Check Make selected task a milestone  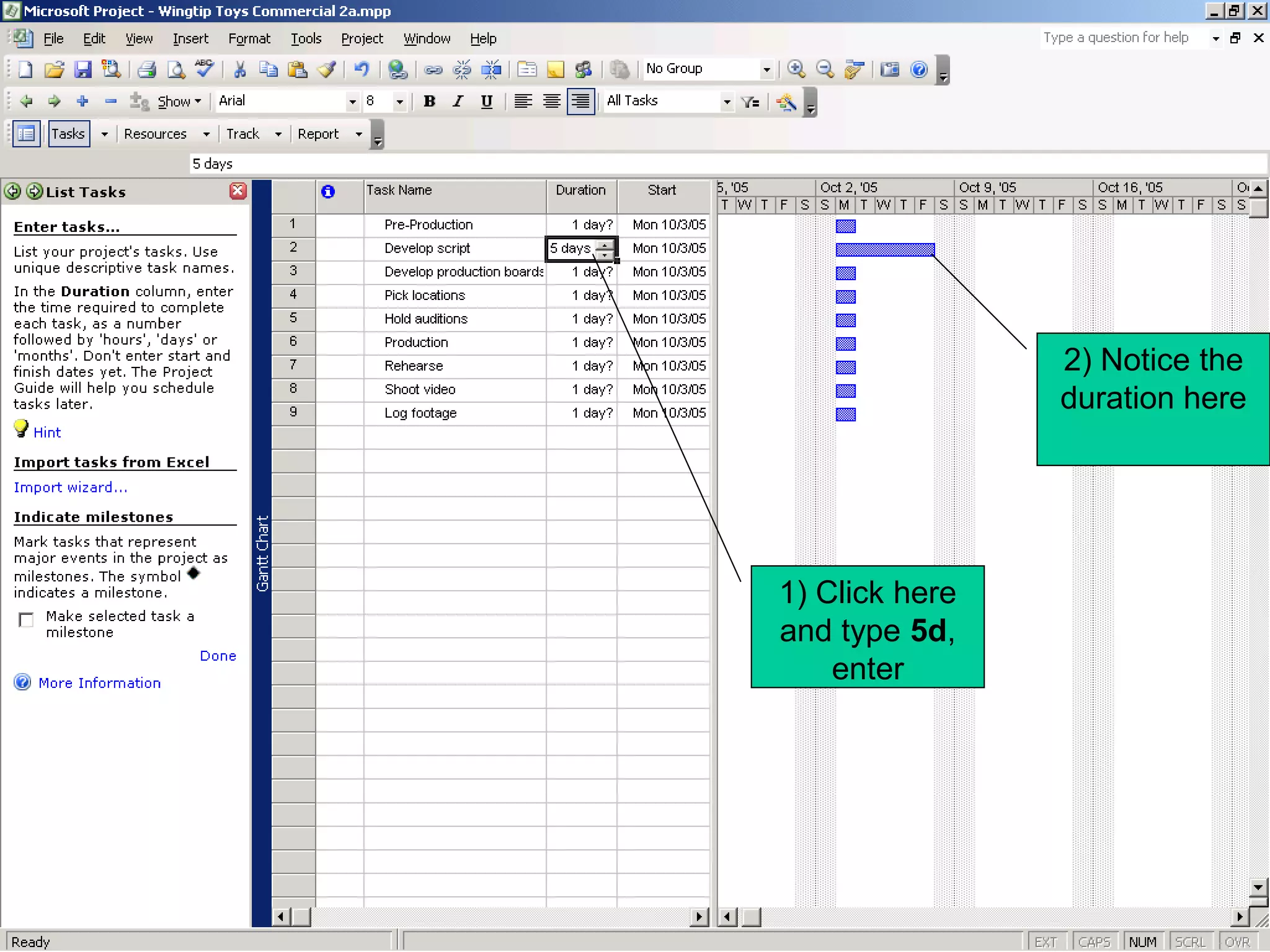[x=26, y=620]
